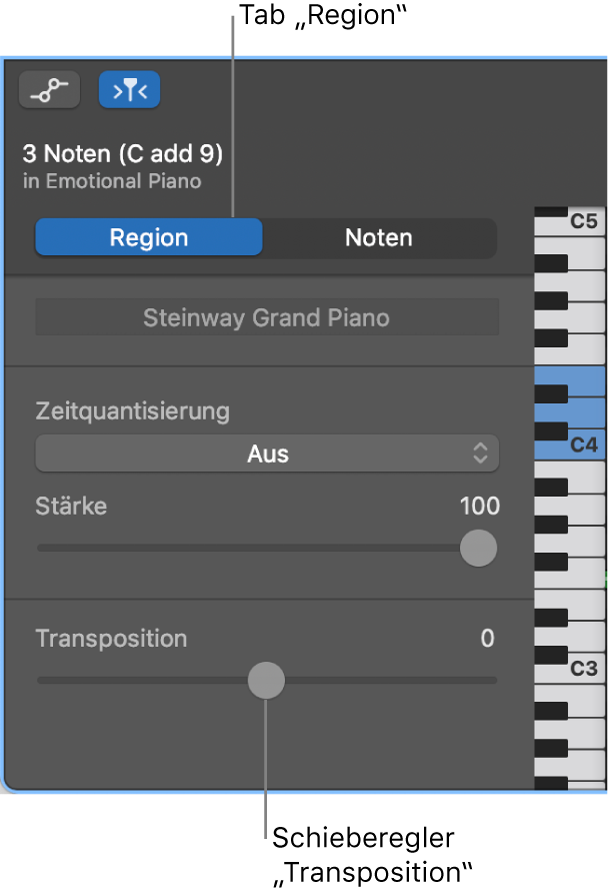The width and height of the screenshot is (609, 894).
Task: Click the Stärke slider handle
Action: 477,548
